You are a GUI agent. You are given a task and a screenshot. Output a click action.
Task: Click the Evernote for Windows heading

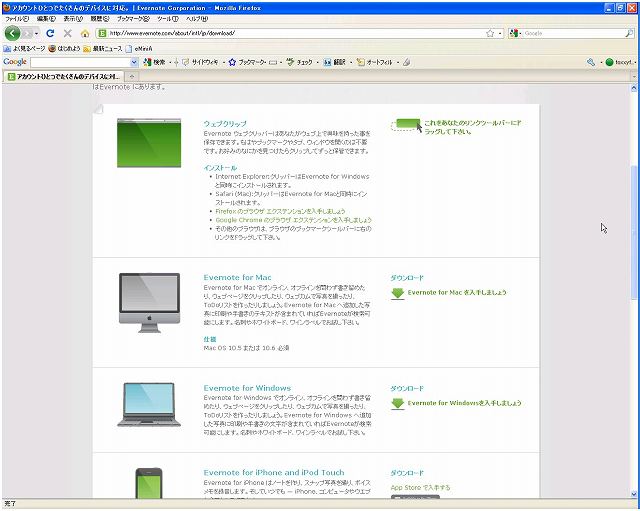click(x=247, y=388)
